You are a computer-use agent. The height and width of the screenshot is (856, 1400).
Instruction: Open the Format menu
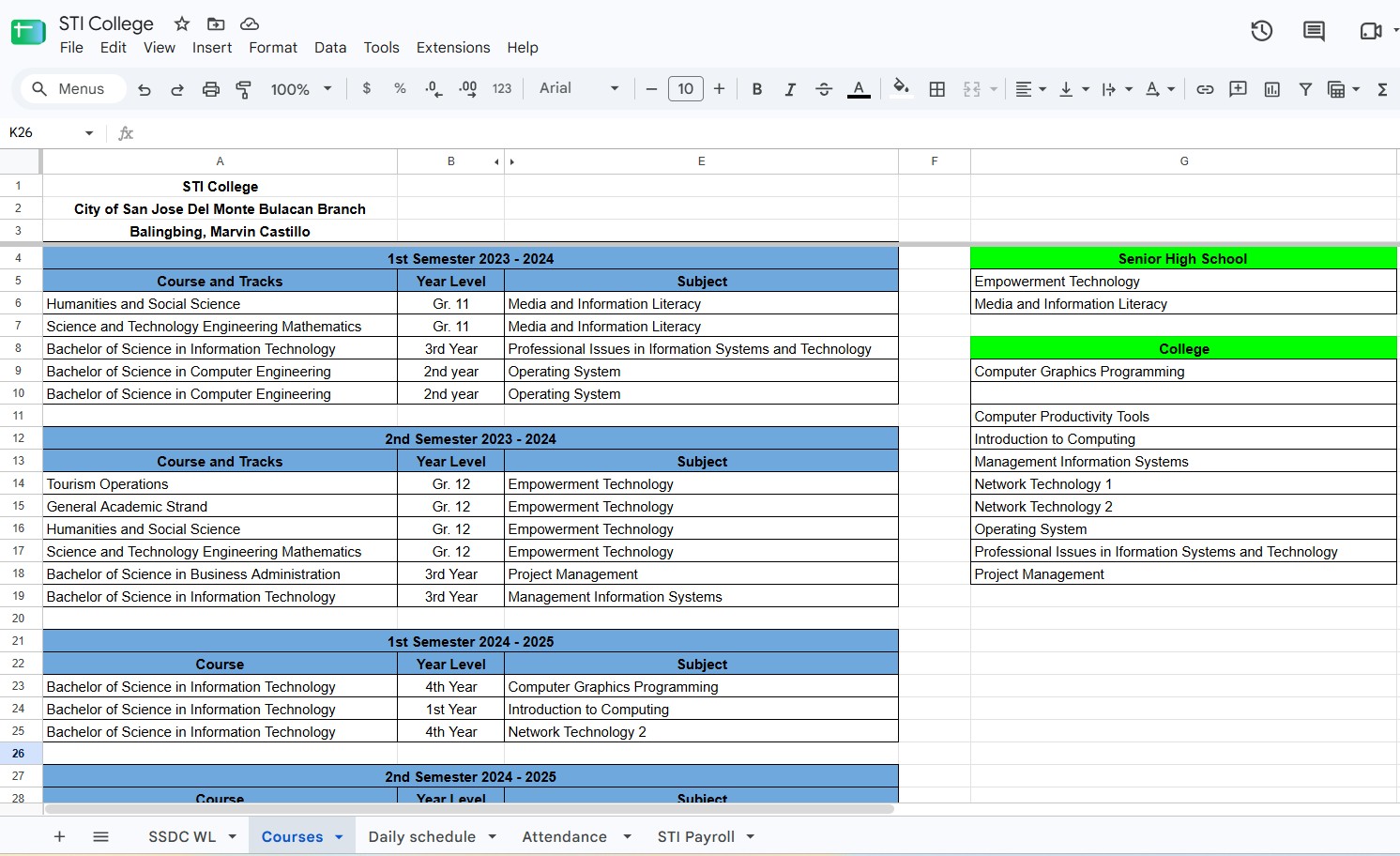pos(273,47)
